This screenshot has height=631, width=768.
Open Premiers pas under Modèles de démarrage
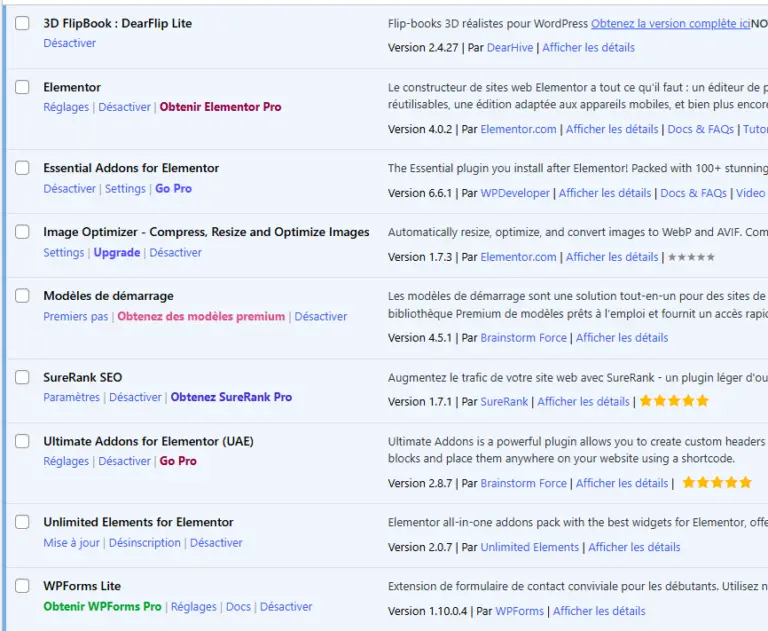tap(75, 316)
